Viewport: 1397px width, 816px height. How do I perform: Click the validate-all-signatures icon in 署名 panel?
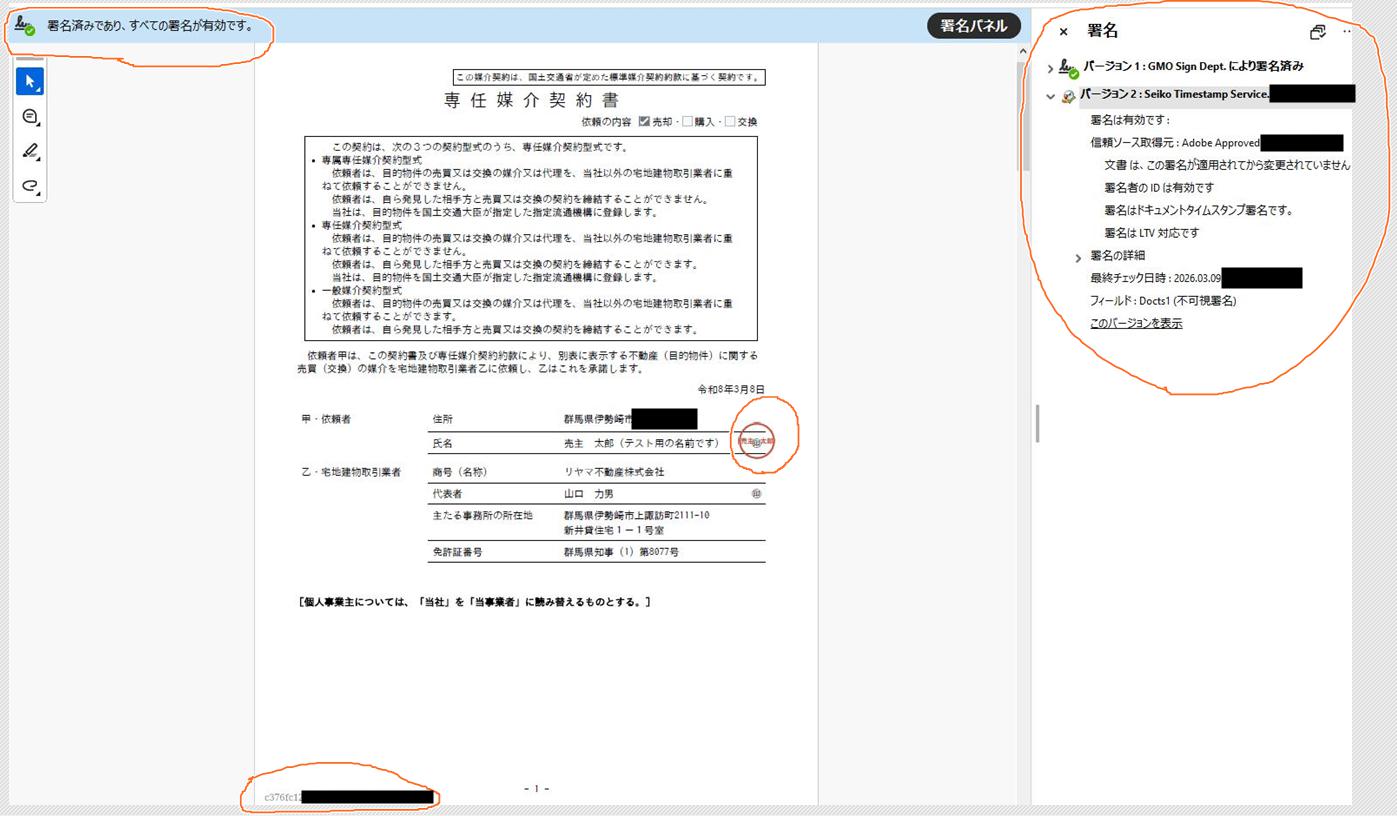[x=1317, y=32]
